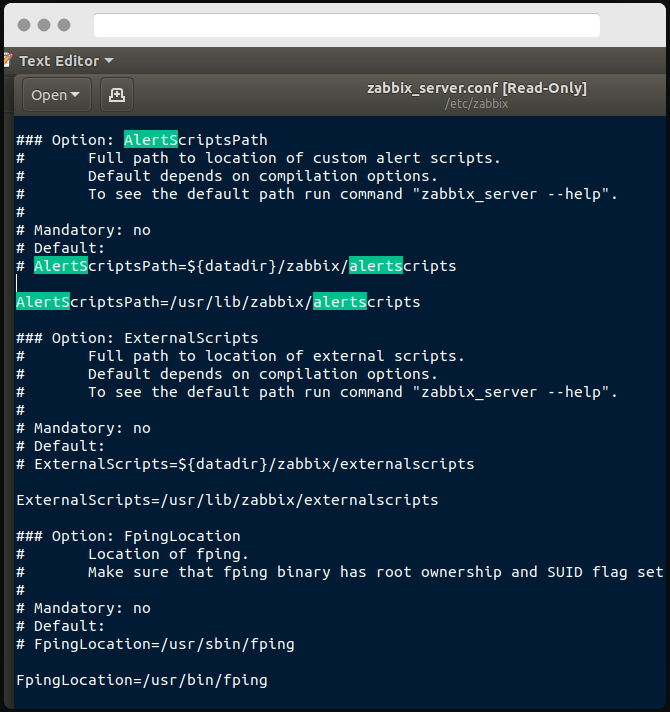The image size is (670, 712).
Task: Click '# Default:' line under the AlertScriptsPath section
Action: pyautogui.click(x=61, y=248)
